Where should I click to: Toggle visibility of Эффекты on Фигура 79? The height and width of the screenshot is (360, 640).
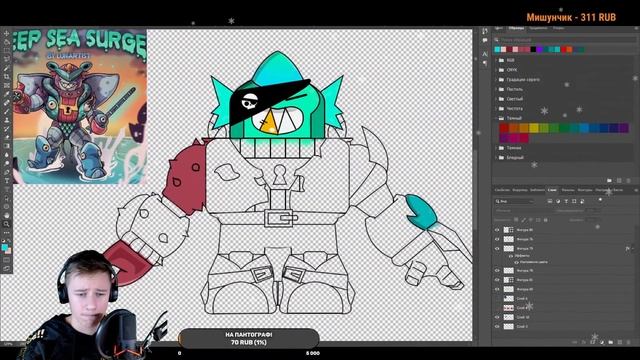pyautogui.click(x=511, y=256)
